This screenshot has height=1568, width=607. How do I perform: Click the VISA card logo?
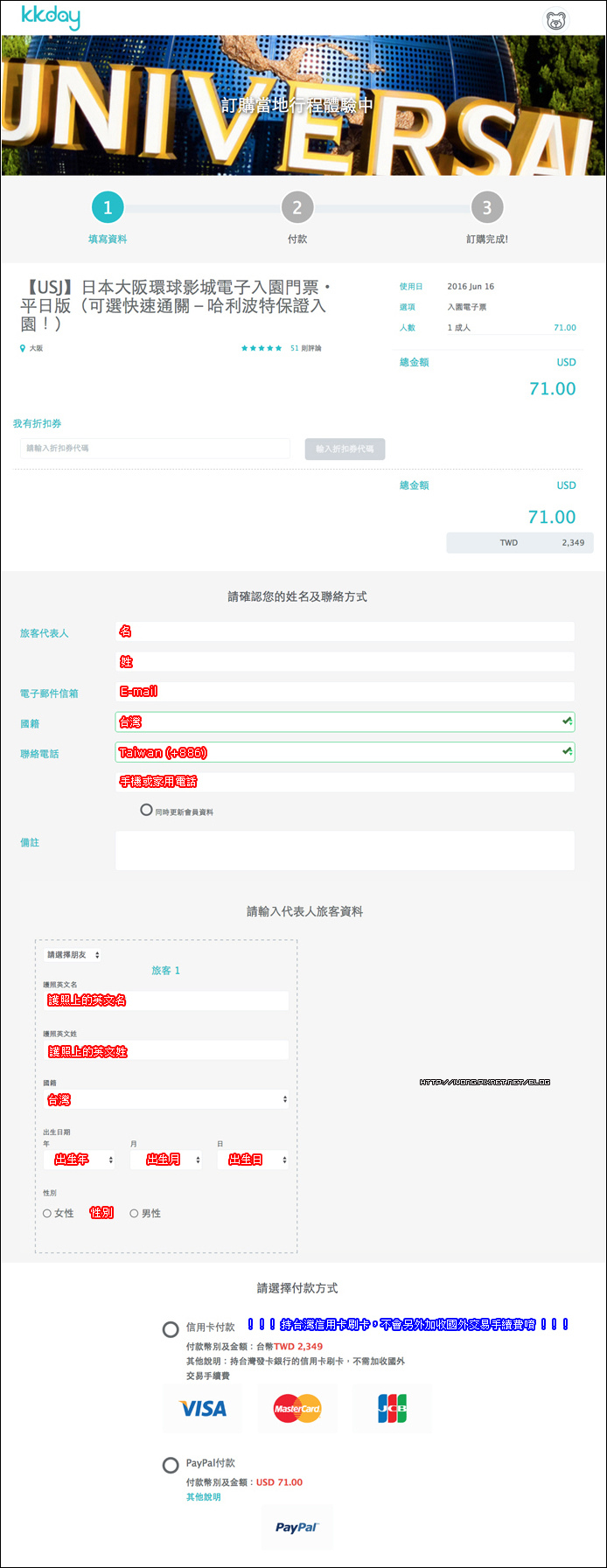(203, 1409)
